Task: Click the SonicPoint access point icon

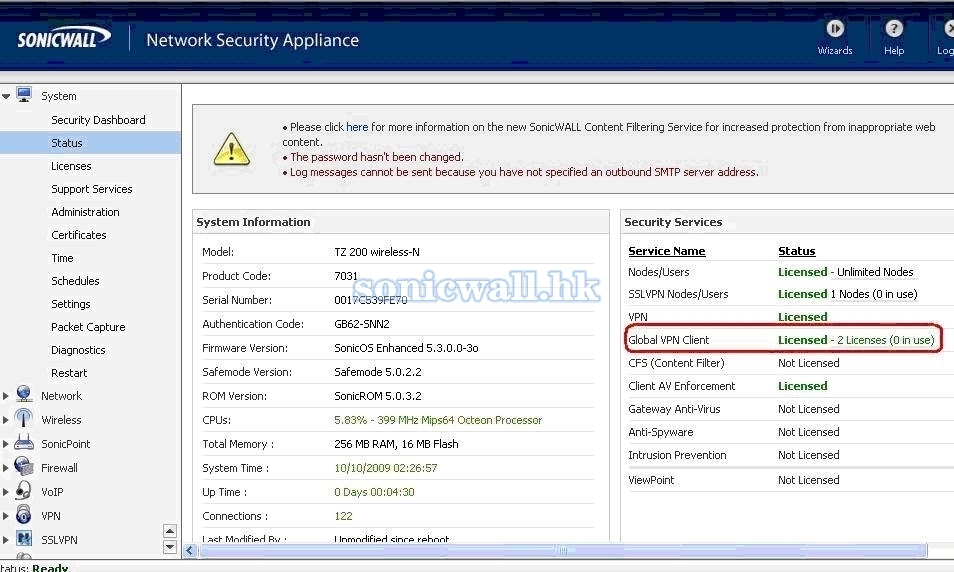Action: coord(24,442)
